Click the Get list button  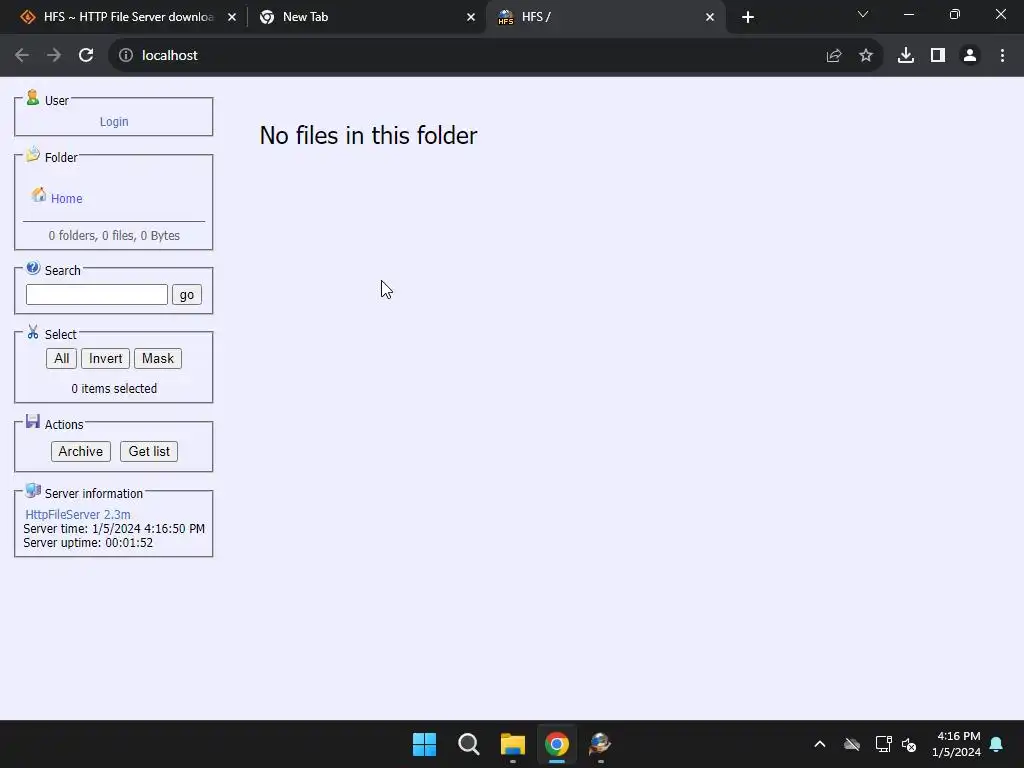pyautogui.click(x=149, y=451)
